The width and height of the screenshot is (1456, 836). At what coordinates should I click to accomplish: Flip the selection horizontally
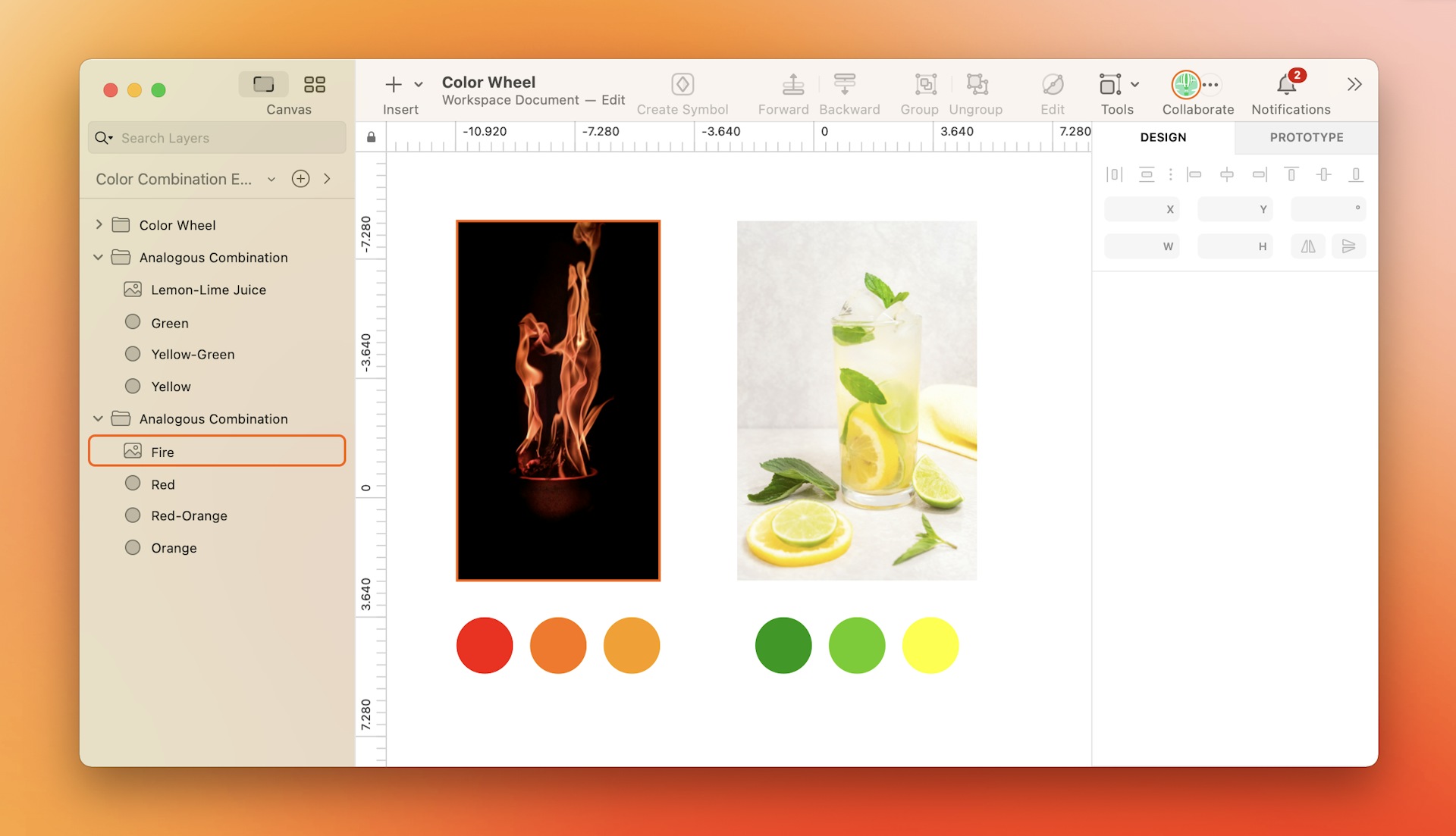(x=1307, y=246)
